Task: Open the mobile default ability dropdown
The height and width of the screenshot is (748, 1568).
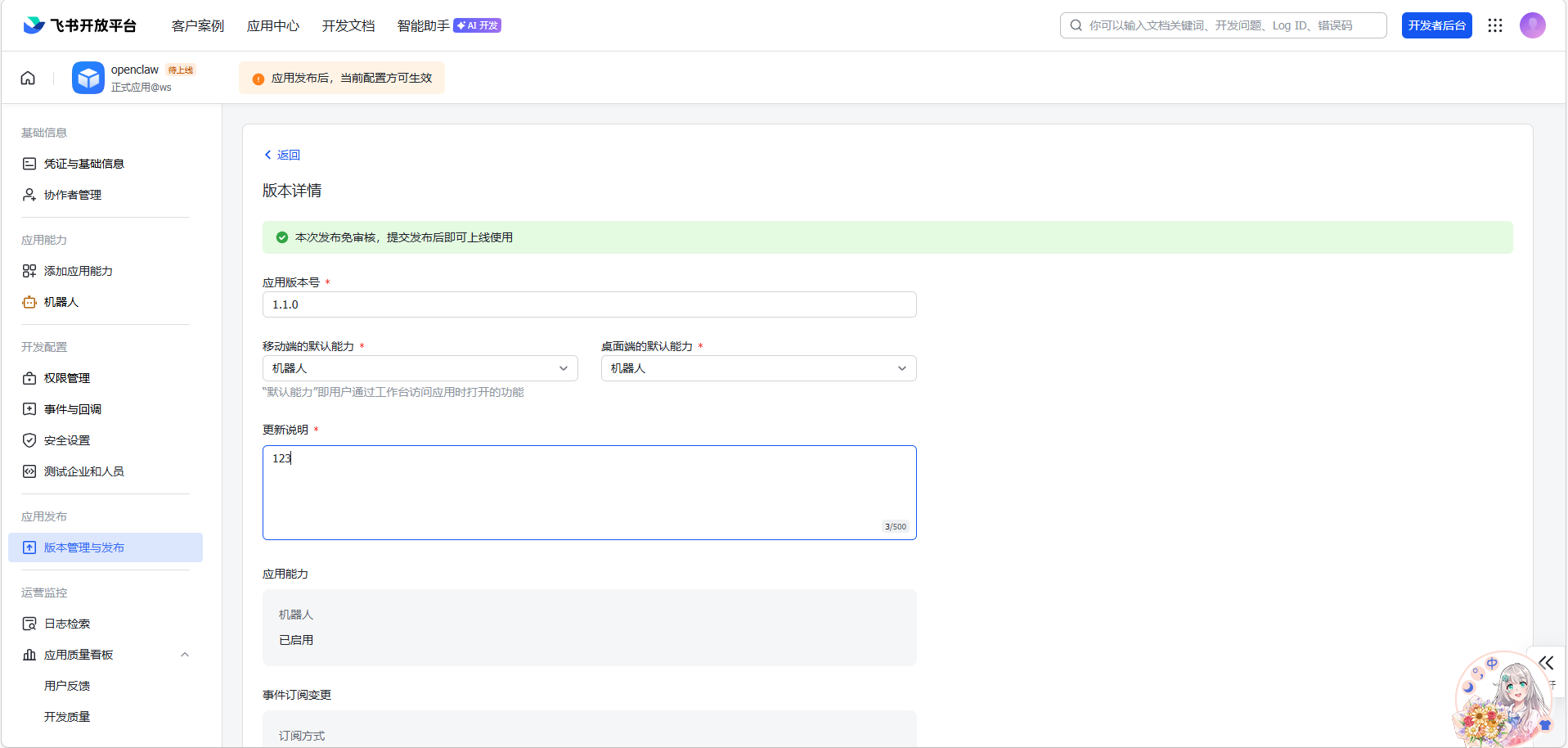Action: click(420, 368)
